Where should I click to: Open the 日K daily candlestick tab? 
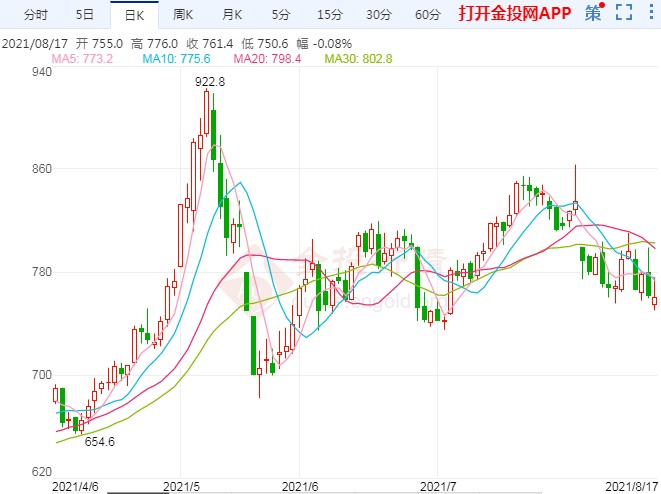click(x=133, y=15)
